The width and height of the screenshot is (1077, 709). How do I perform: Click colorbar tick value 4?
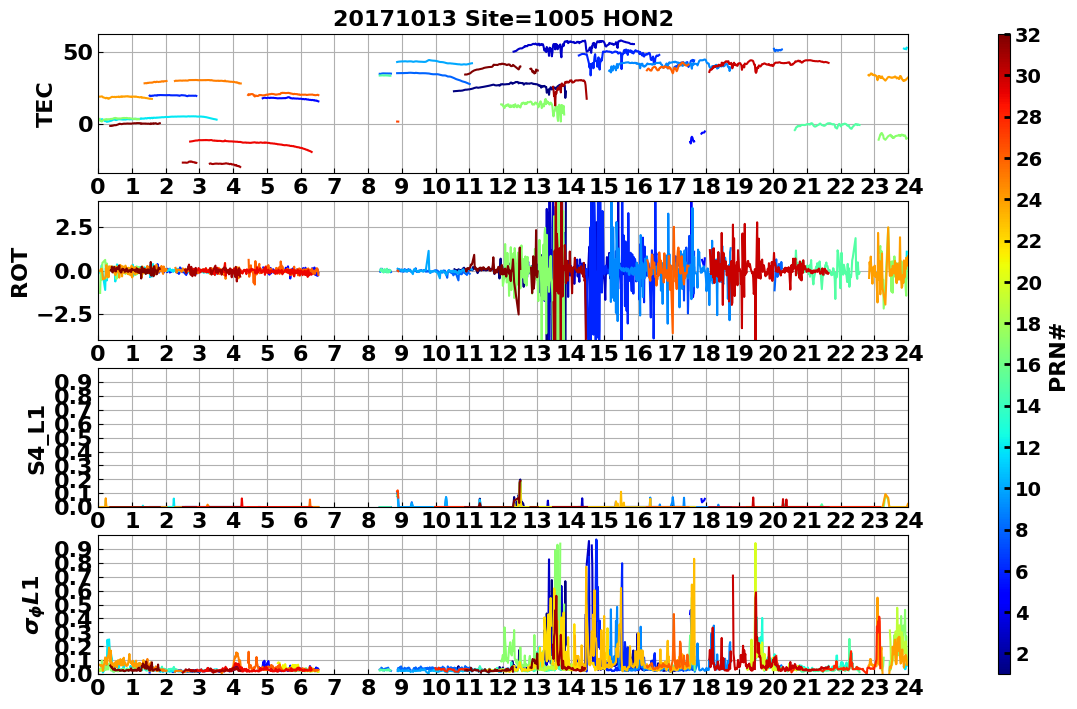(1021, 612)
